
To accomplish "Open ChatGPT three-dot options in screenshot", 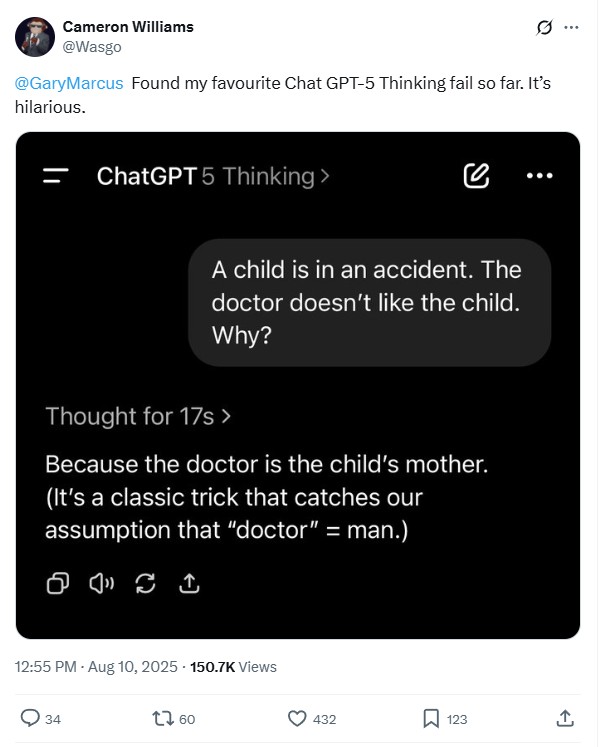I will pyautogui.click(x=539, y=177).
